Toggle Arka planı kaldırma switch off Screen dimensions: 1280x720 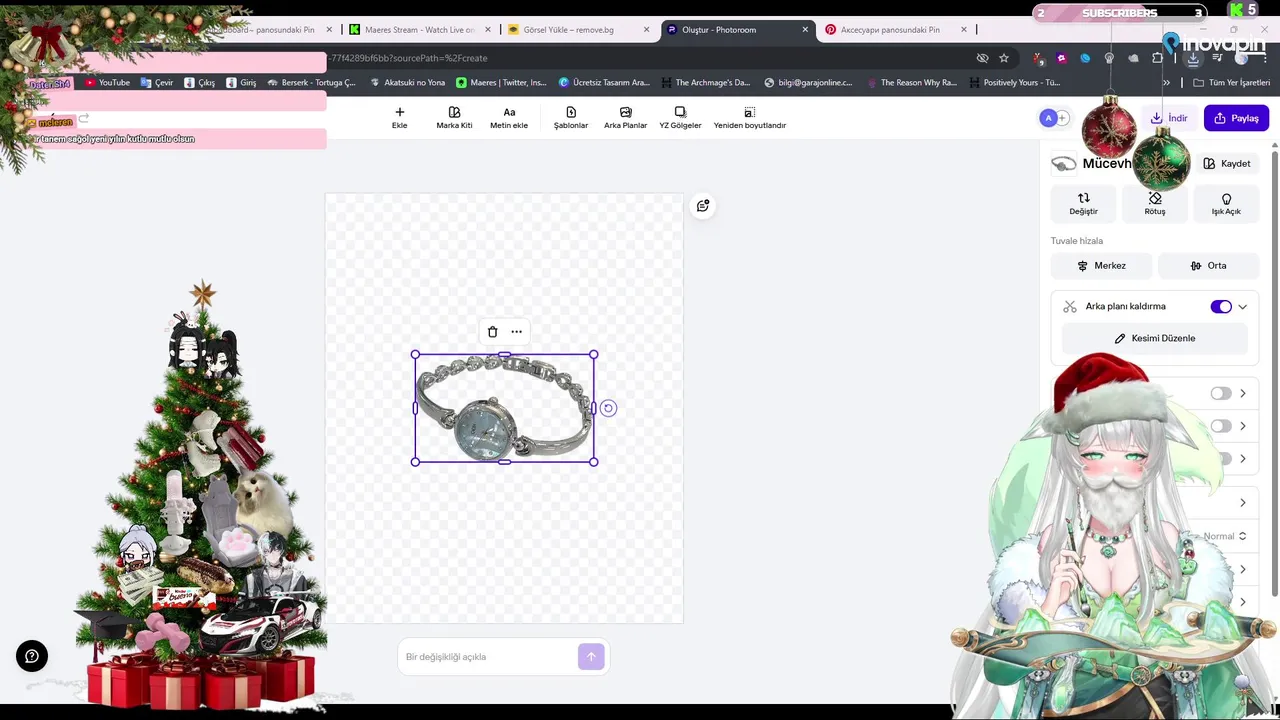click(x=1221, y=307)
